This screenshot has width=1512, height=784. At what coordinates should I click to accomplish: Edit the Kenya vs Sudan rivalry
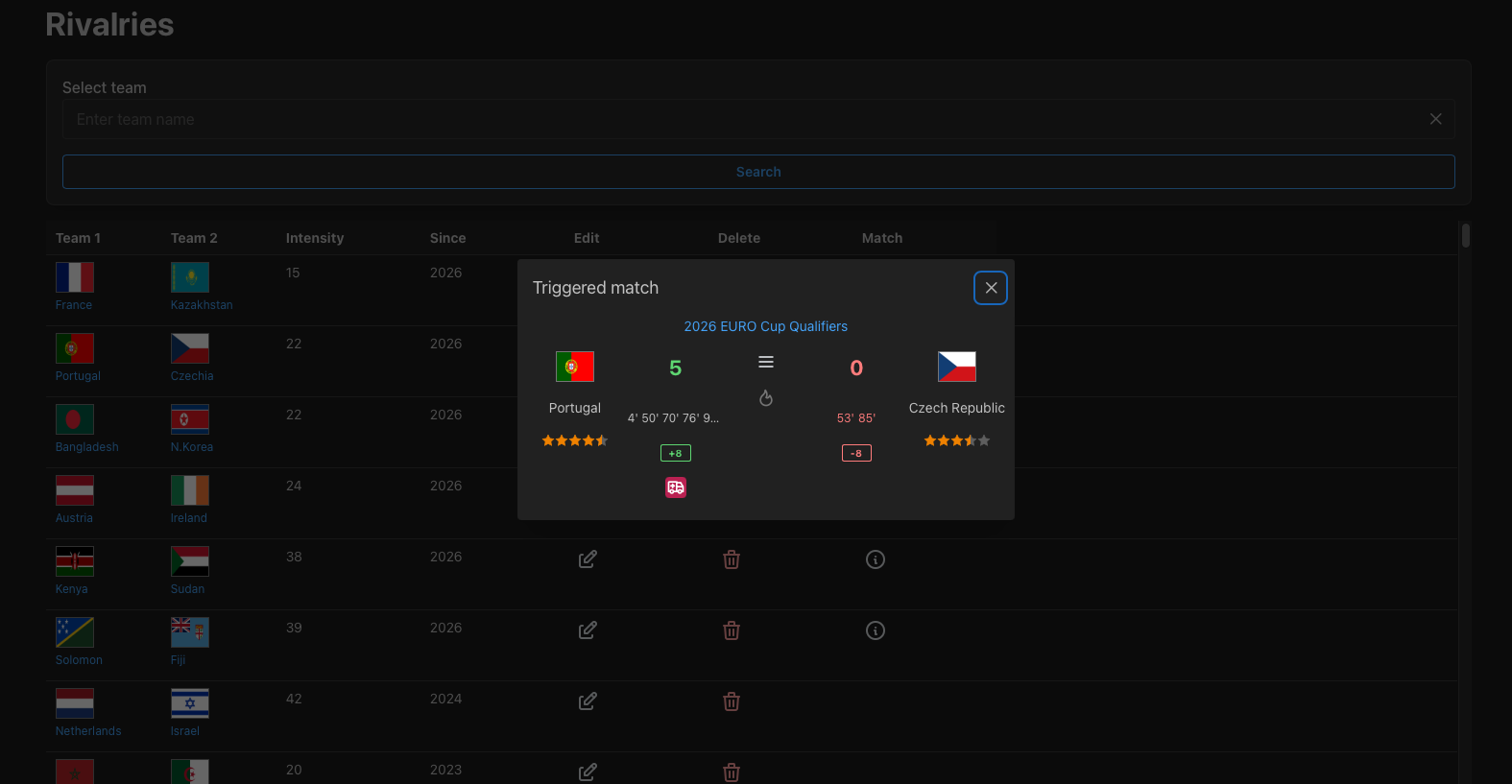coord(588,559)
